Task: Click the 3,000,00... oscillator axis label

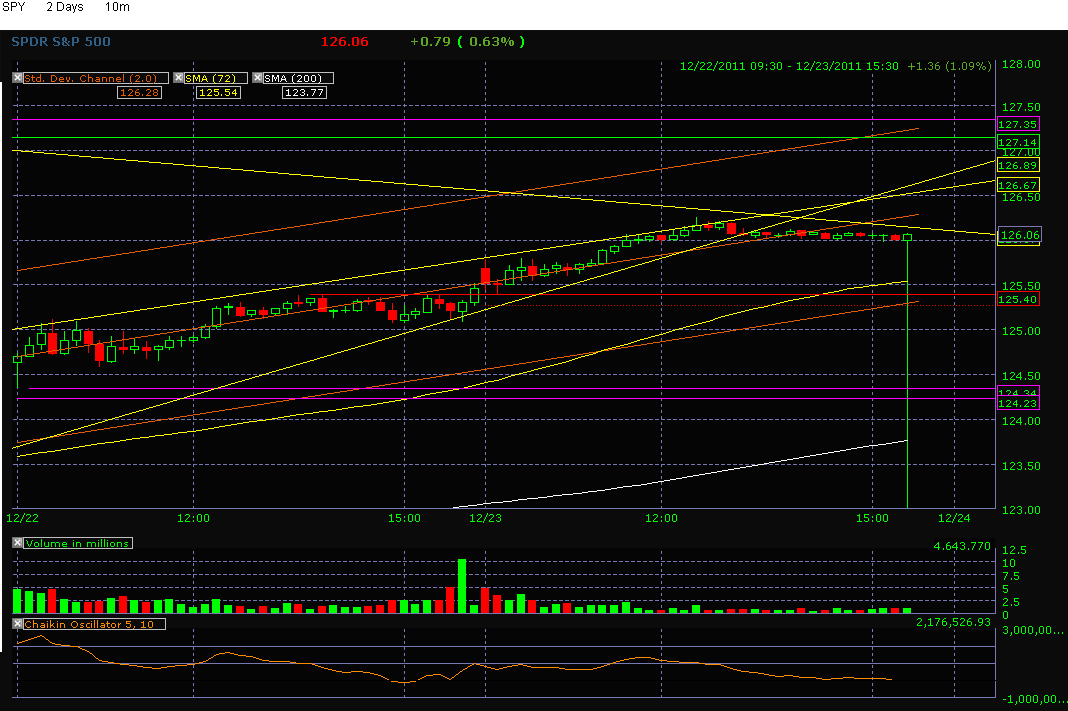Action: (1032, 631)
